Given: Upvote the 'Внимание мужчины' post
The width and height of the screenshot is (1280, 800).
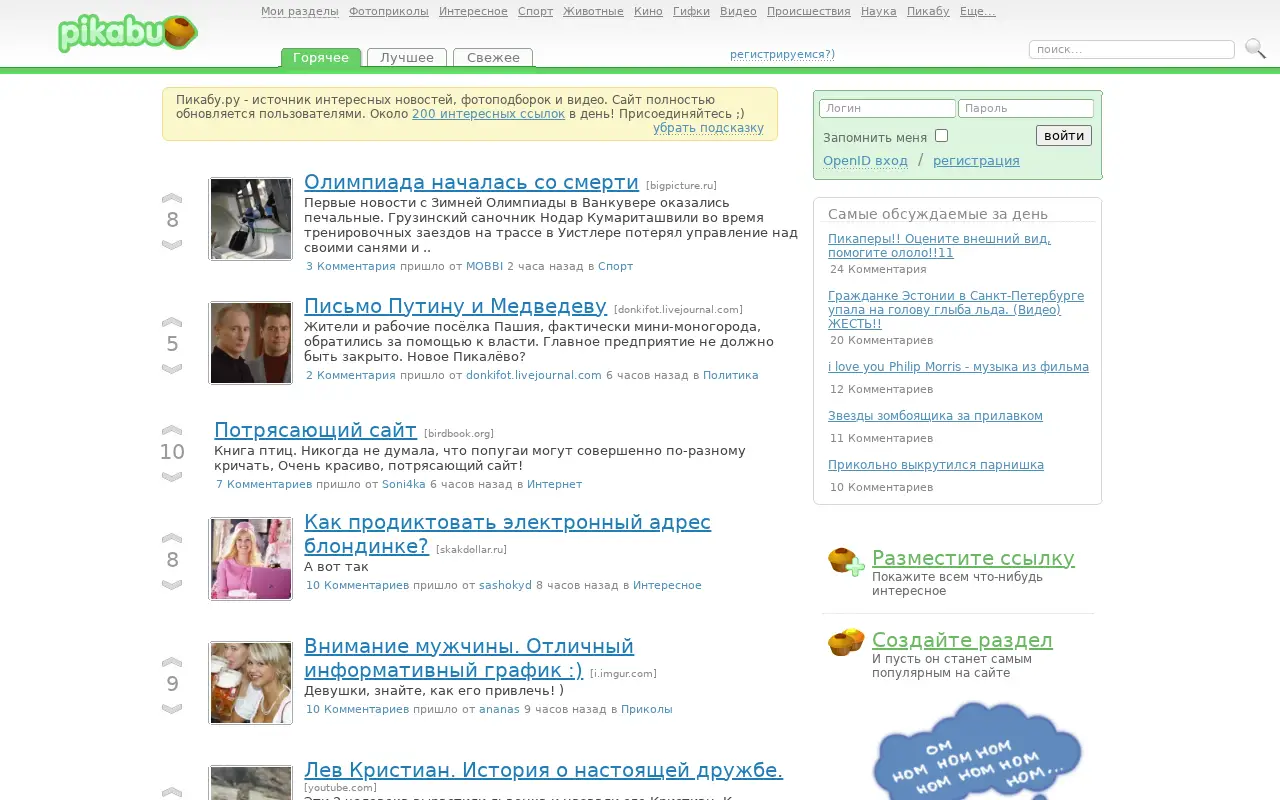Looking at the screenshot, I should tap(172, 662).
